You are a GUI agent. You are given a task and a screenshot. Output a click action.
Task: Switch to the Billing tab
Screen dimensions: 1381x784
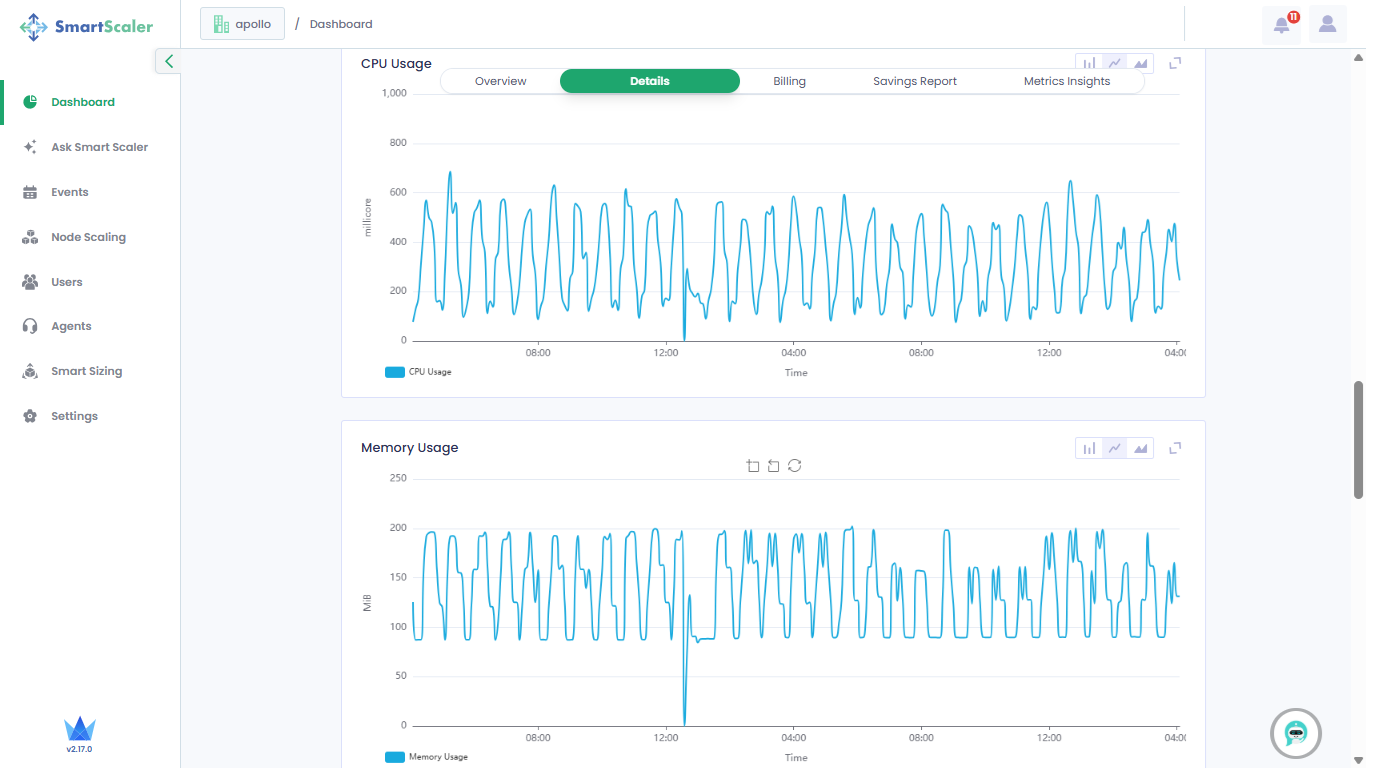(x=789, y=81)
